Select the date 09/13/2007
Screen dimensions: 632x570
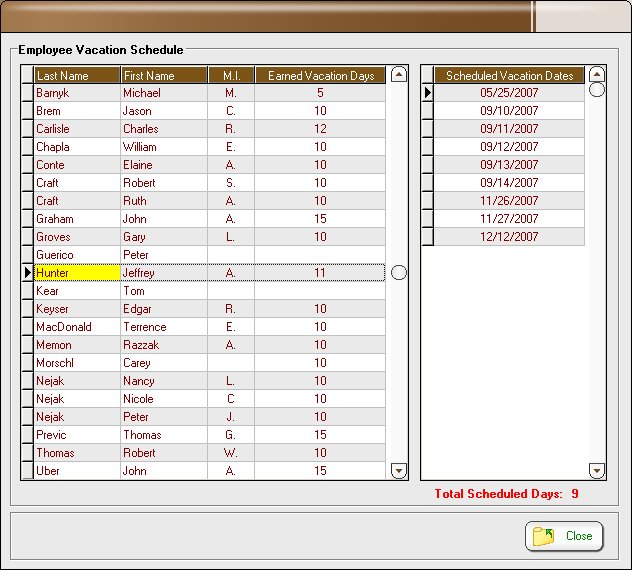point(509,164)
